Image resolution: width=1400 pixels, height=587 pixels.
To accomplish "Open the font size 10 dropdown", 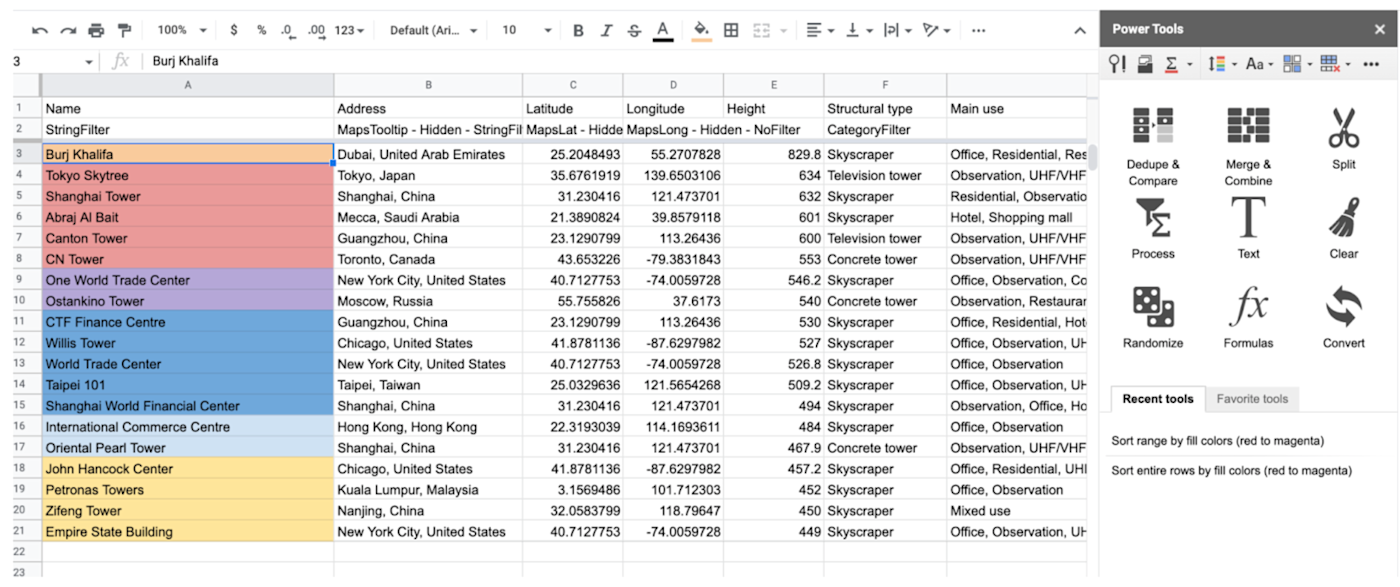I will tap(526, 31).
